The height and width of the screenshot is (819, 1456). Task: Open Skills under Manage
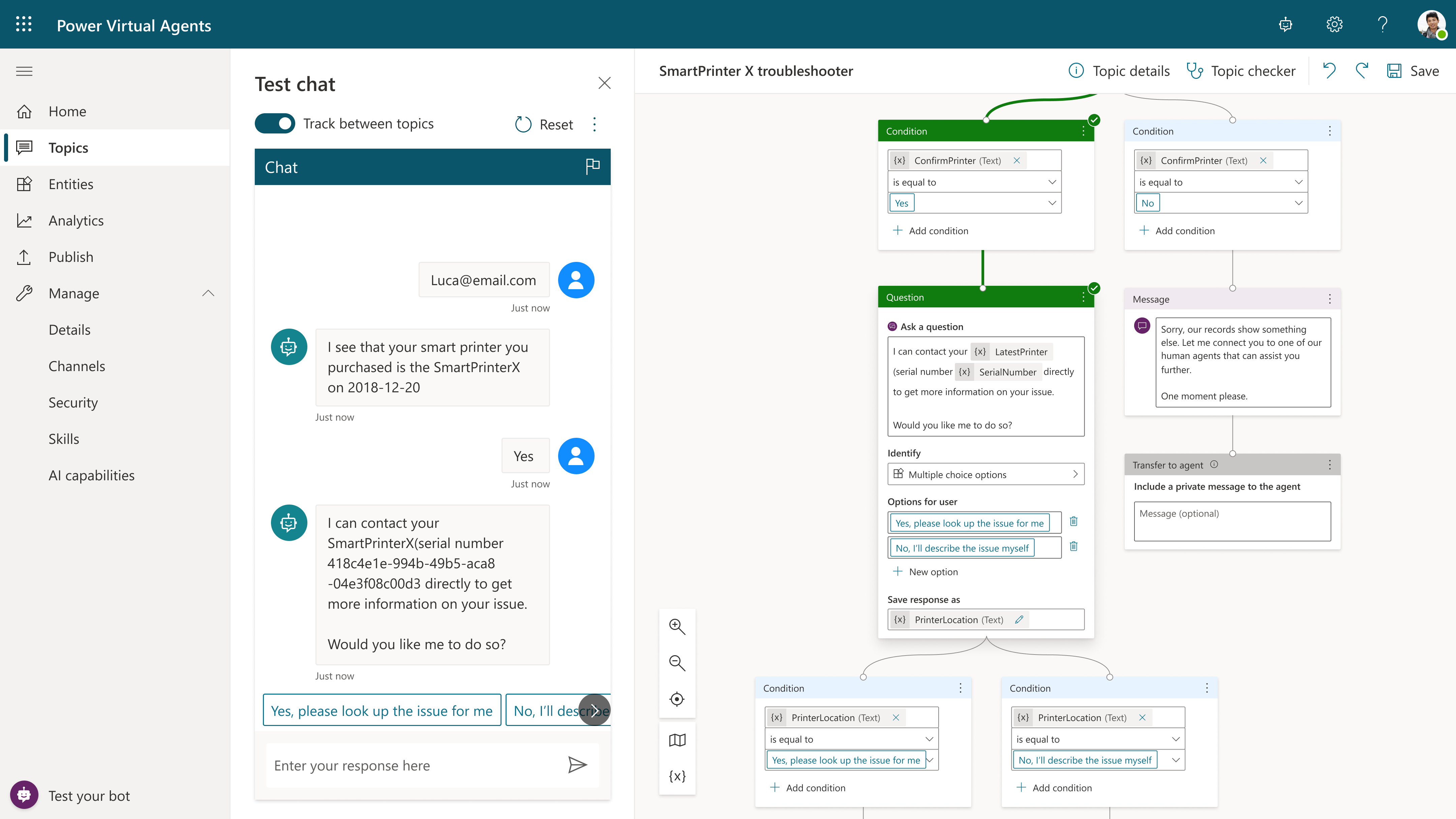(64, 439)
